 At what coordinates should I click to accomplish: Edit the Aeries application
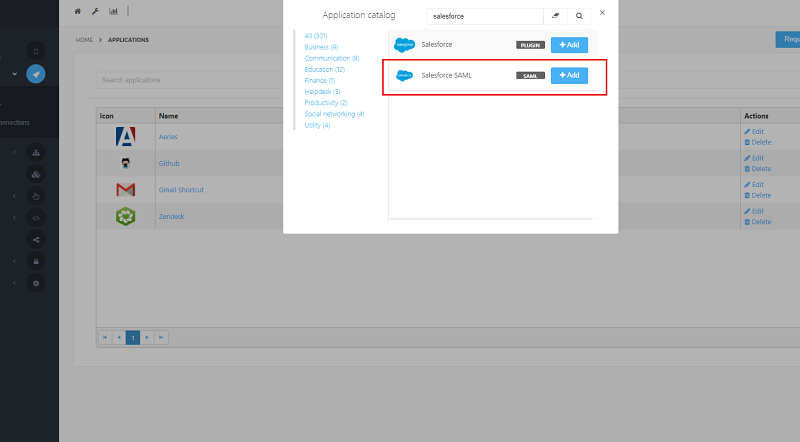click(754, 131)
